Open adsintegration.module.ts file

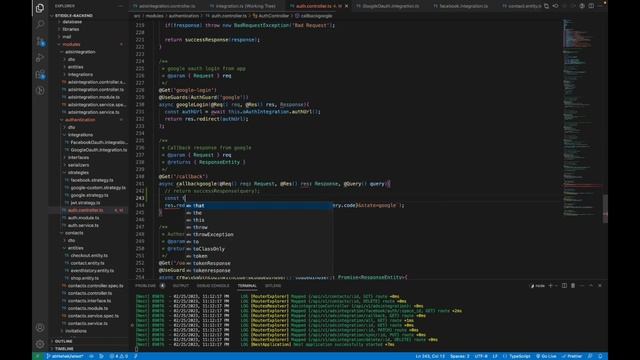click(x=93, y=97)
